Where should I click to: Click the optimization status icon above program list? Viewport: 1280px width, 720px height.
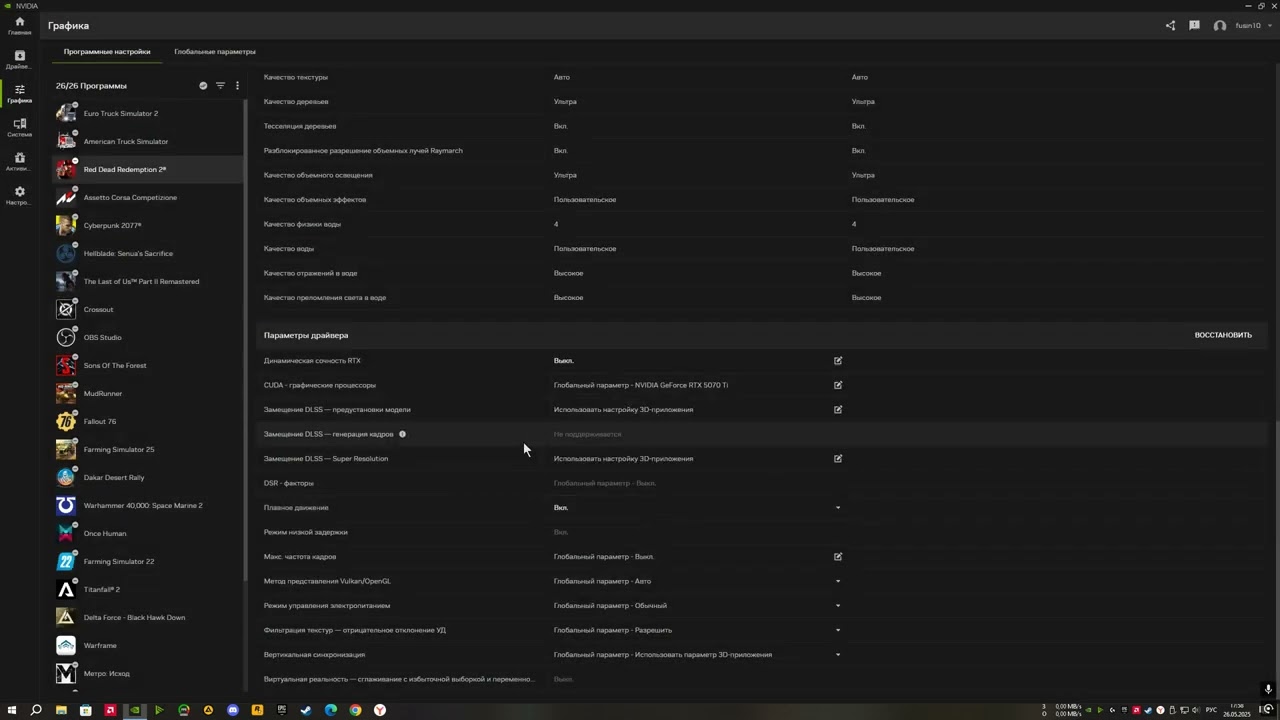203,86
